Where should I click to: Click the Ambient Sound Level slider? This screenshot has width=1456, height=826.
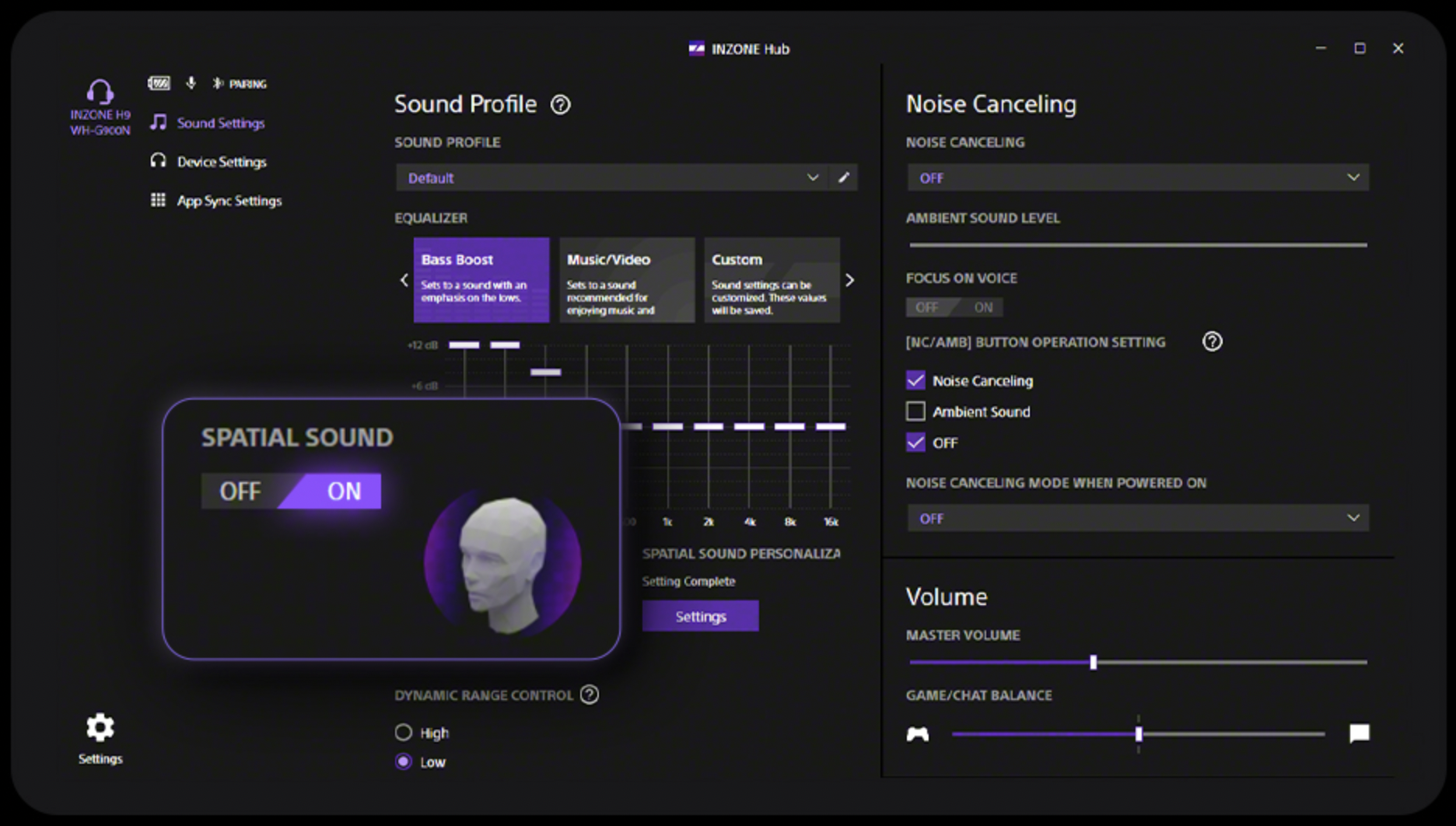[x=1138, y=244]
